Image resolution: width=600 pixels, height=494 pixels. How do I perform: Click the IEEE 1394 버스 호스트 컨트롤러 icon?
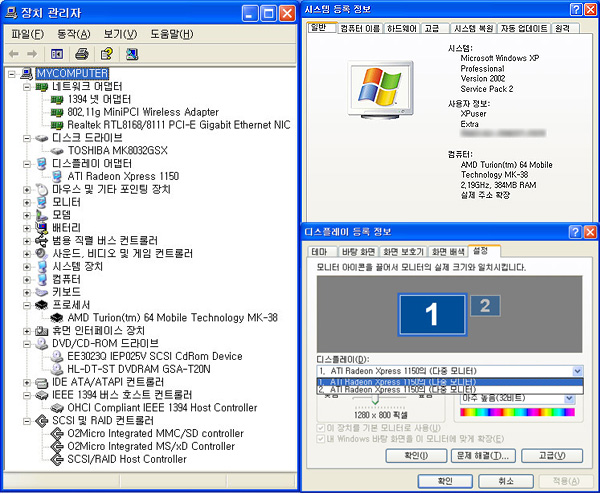click(x=41, y=395)
